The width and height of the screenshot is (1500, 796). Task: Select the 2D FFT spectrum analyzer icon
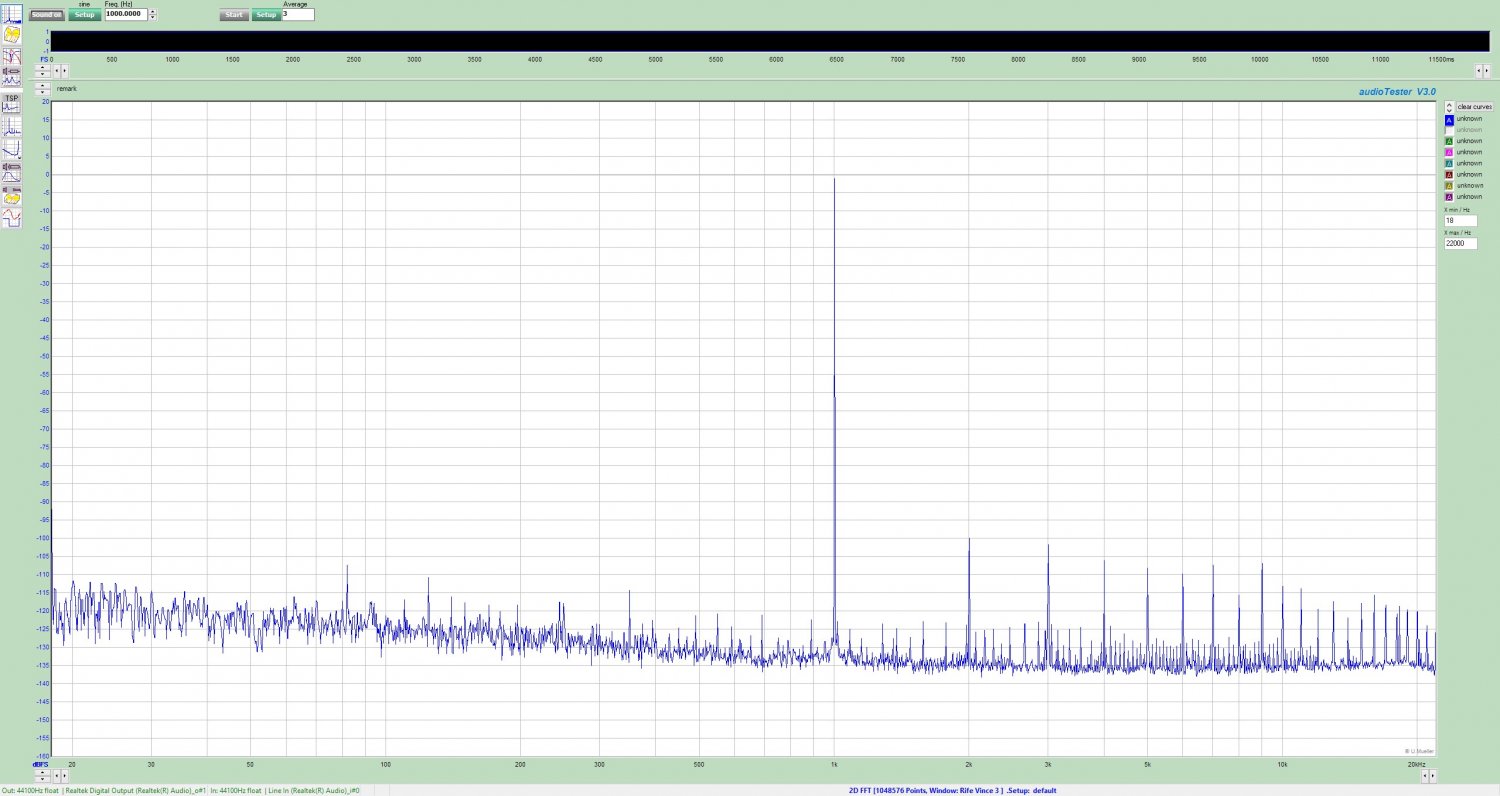(12, 14)
